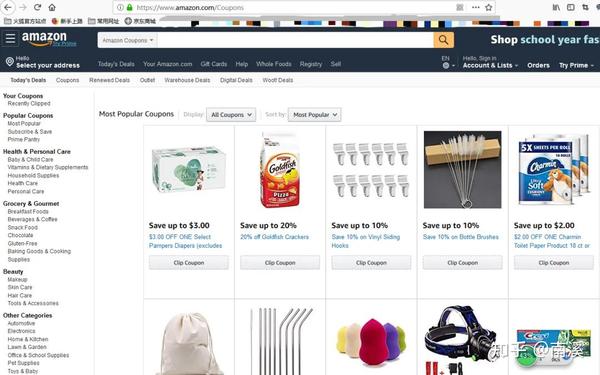
Task: Open the page actions ellipsis menu
Action: pyautogui.click(x=476, y=7)
